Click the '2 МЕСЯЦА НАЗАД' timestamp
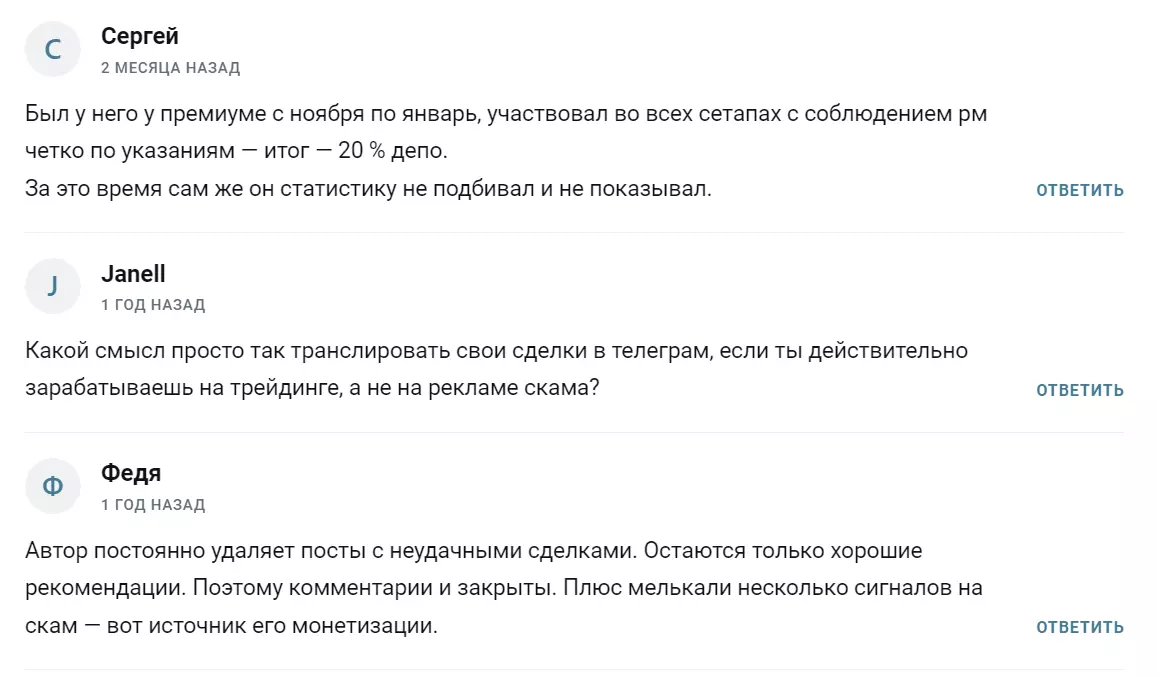This screenshot has width=1159, height=677. (171, 68)
